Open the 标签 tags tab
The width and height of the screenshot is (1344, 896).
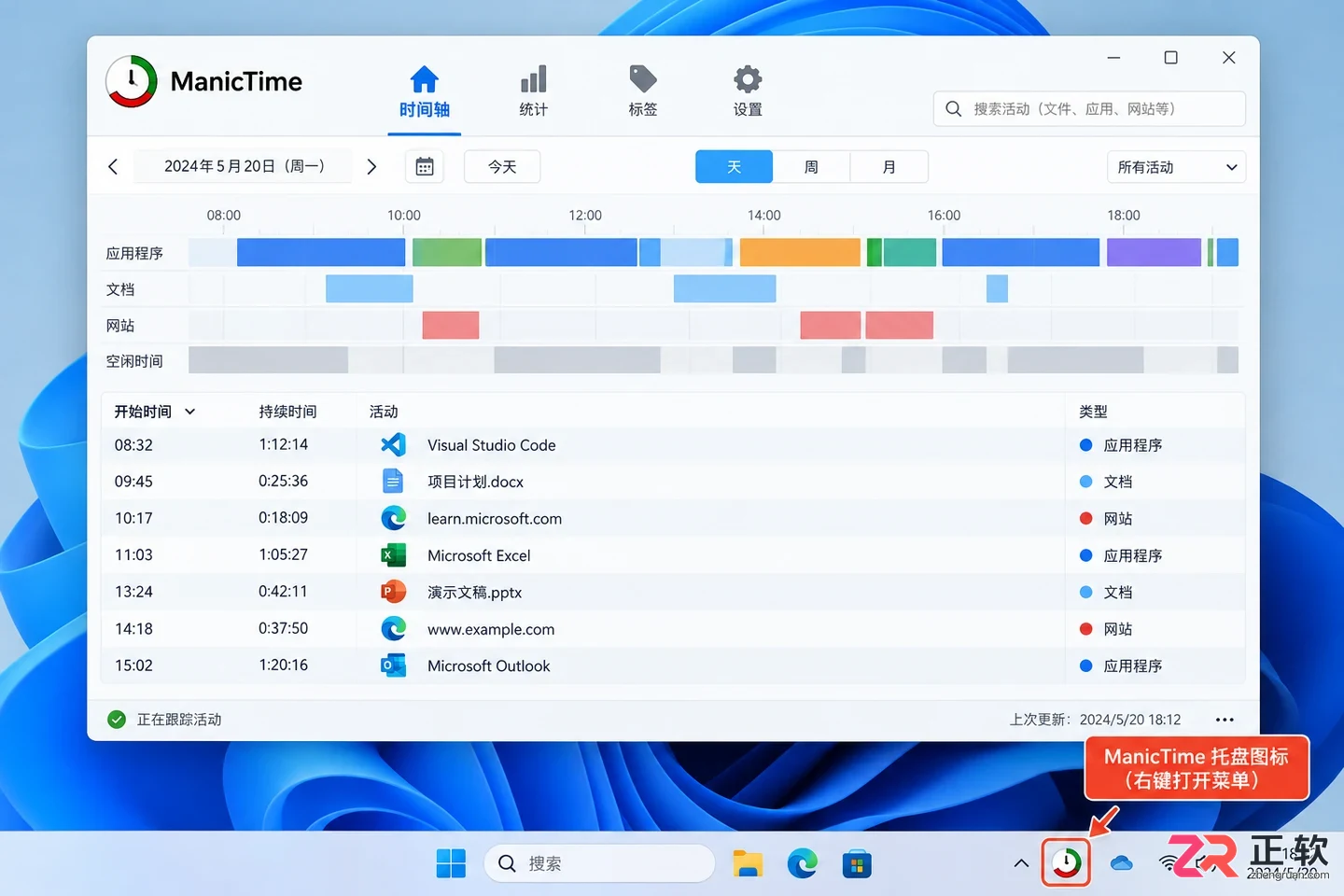643,92
